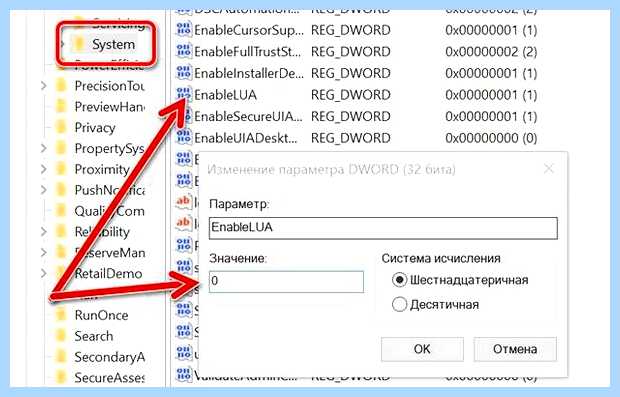Expand the PrecisionTou tree node
620x397 pixels.
coord(44,85)
